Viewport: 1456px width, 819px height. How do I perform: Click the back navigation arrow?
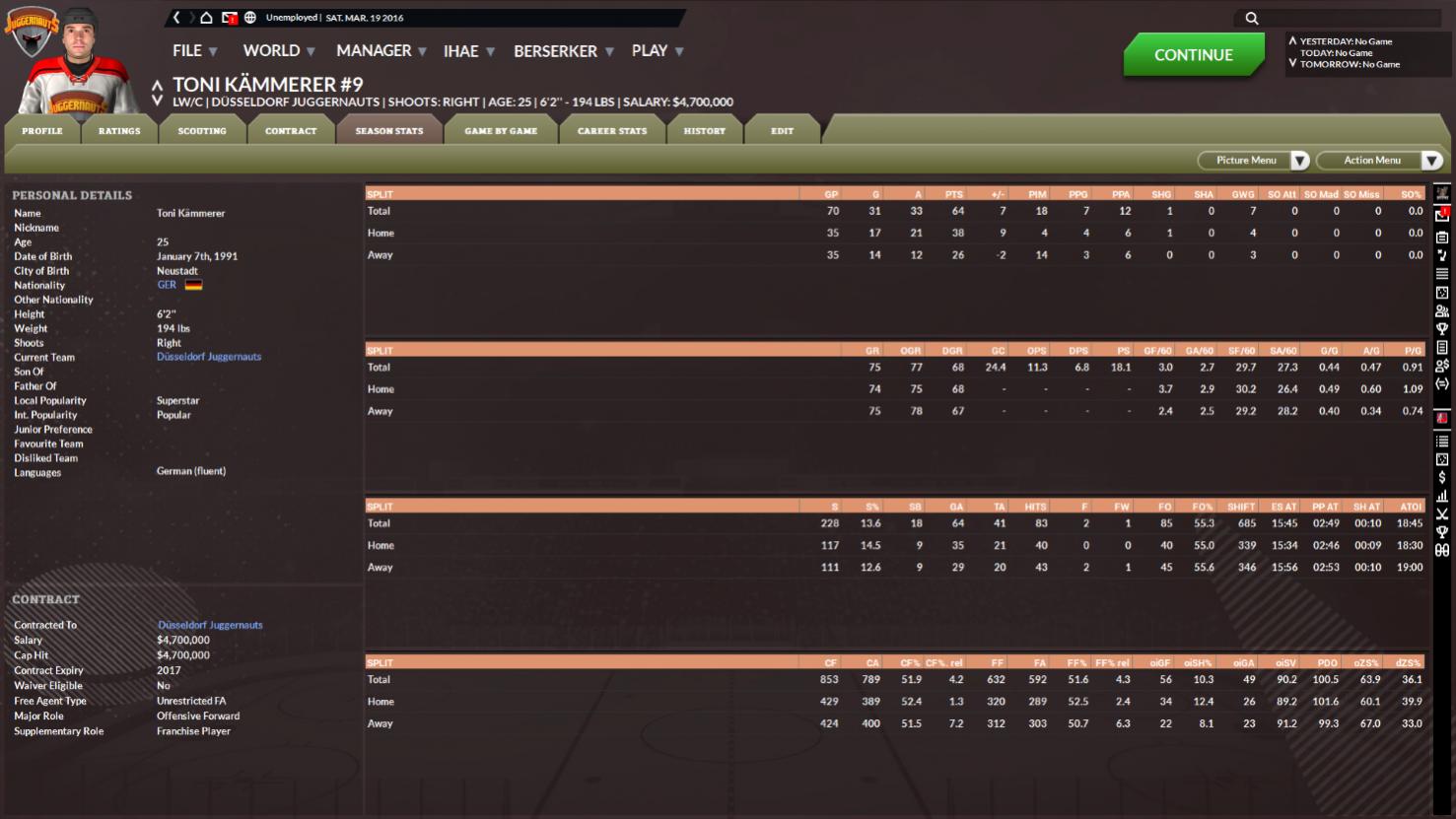[x=176, y=18]
